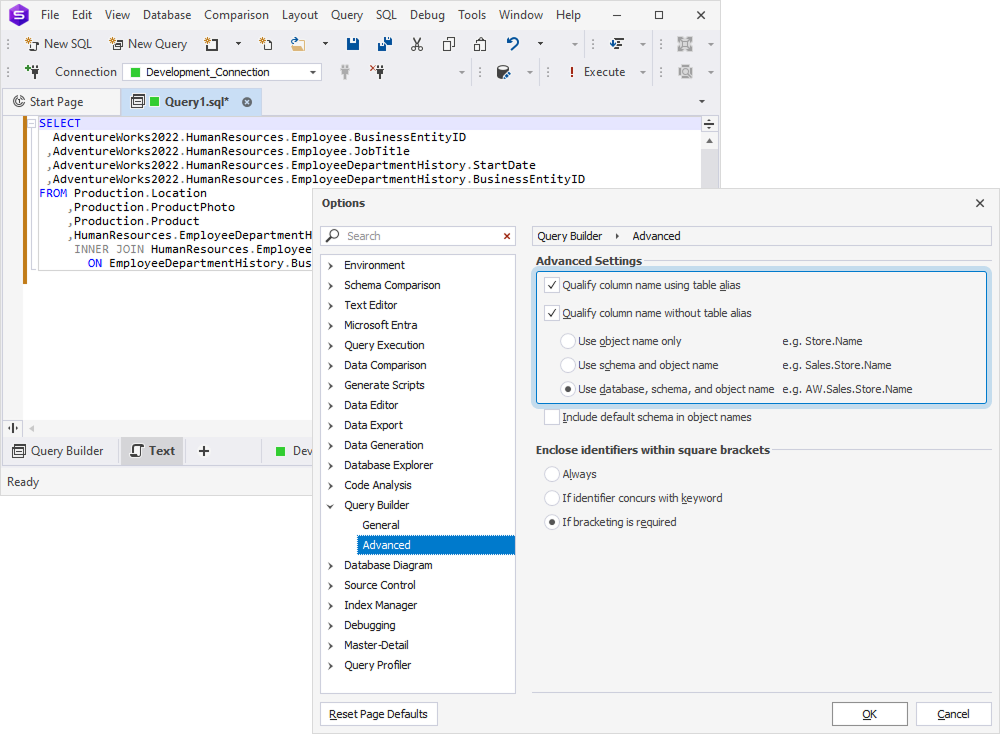1000x734 pixels.
Task: Switch to the Text view tab
Action: (152, 451)
